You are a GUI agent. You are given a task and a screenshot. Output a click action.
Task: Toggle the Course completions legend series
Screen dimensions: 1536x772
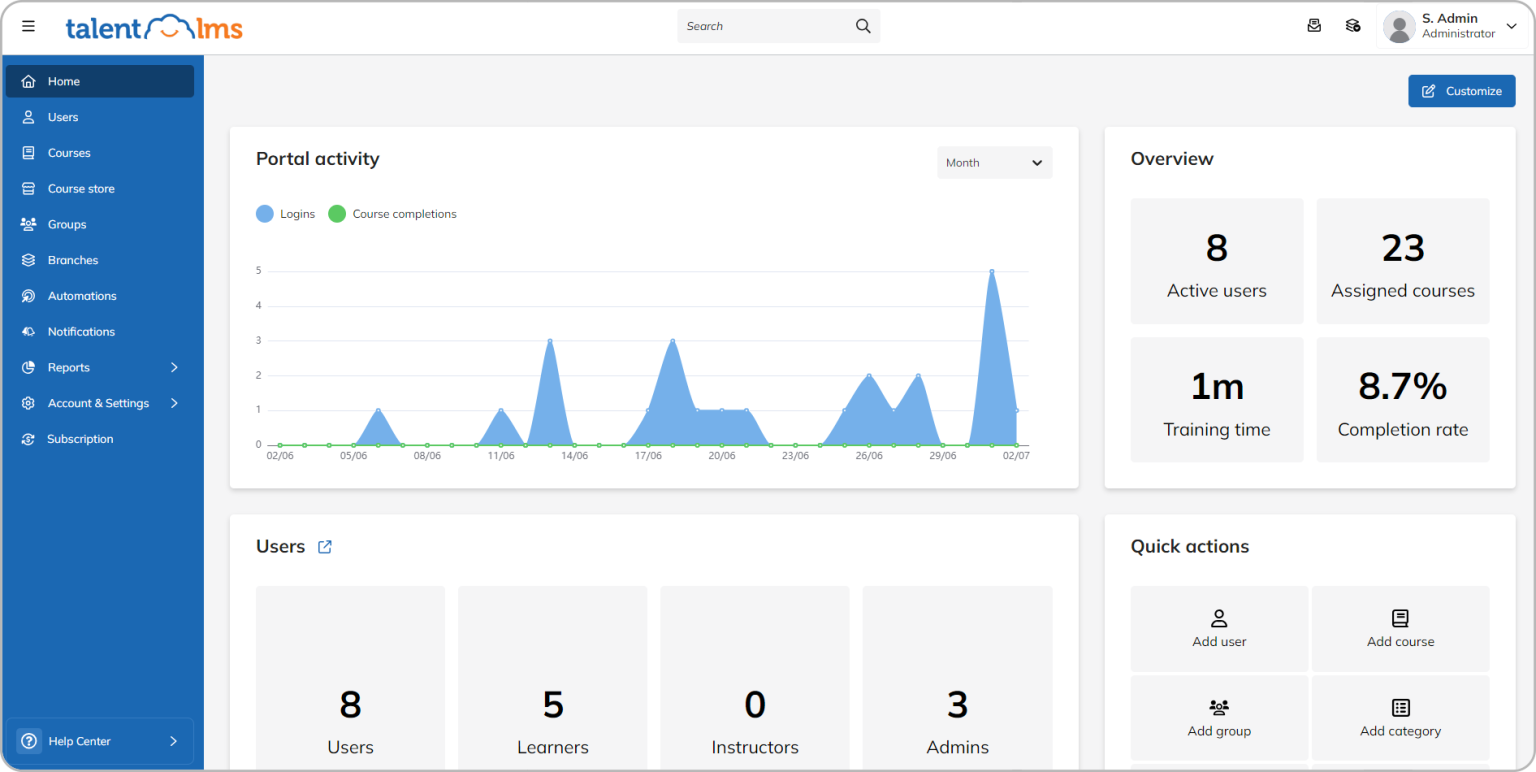coord(393,214)
